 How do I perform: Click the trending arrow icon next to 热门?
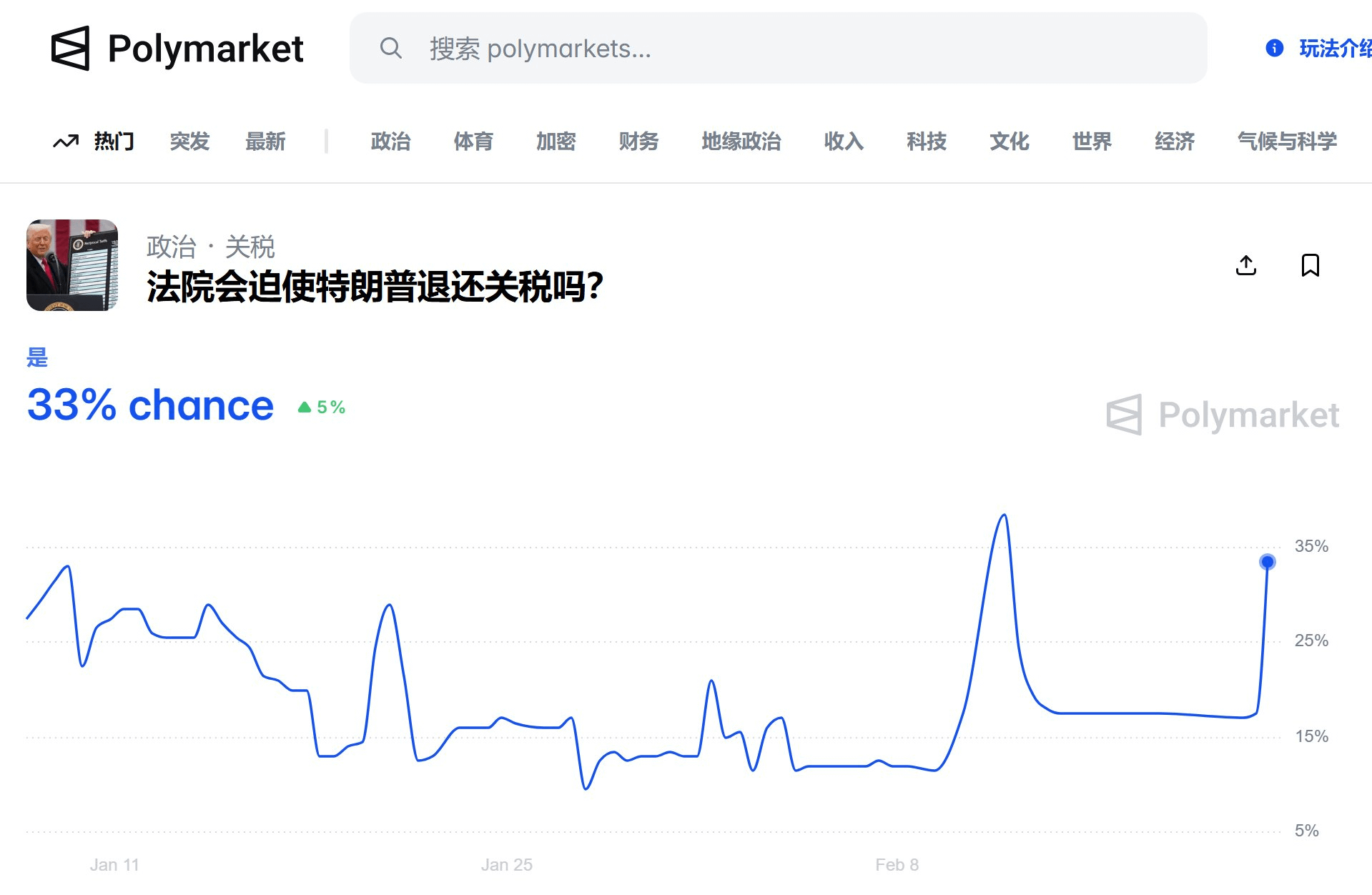(x=66, y=141)
